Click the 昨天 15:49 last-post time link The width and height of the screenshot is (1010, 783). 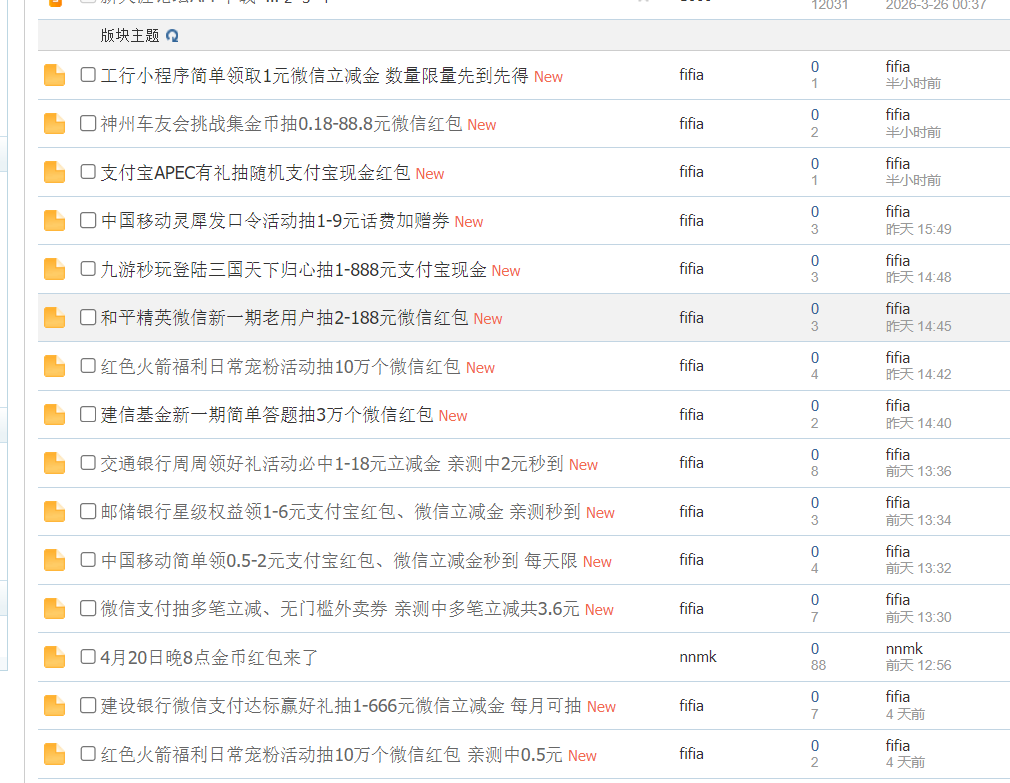pos(920,229)
